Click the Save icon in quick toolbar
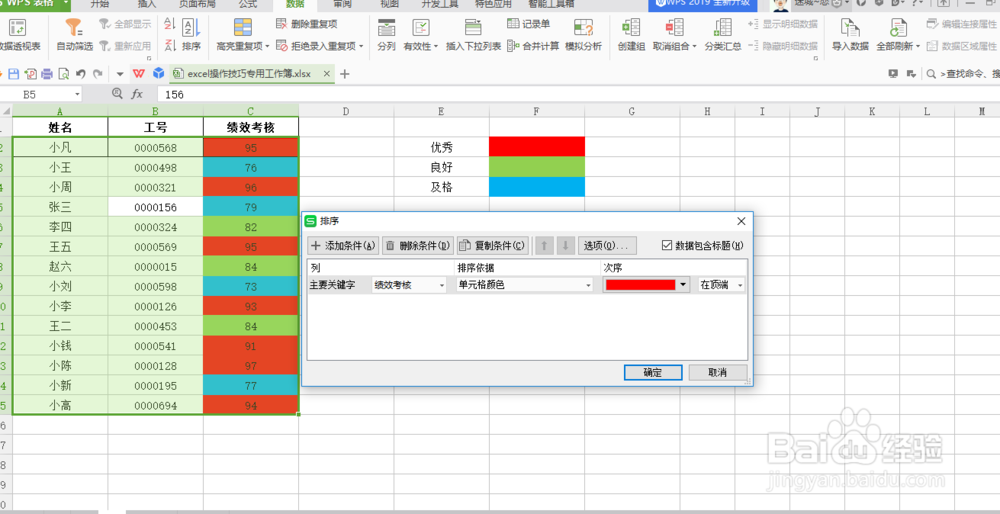The image size is (1000, 514). point(13,74)
